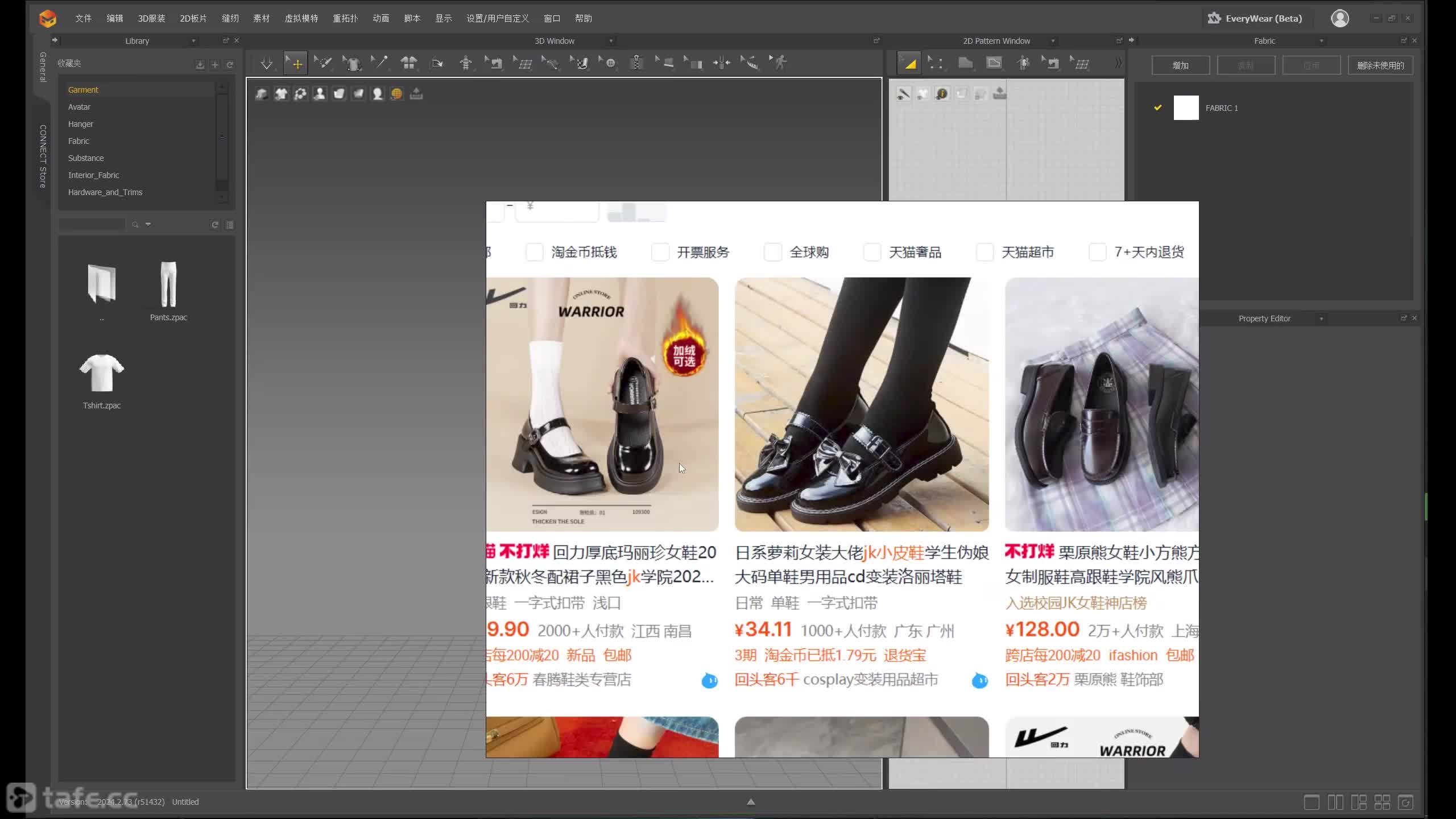The width and height of the screenshot is (1456, 819).
Task: Select the measuring tape tool in 3D toolbar
Action: [750, 63]
